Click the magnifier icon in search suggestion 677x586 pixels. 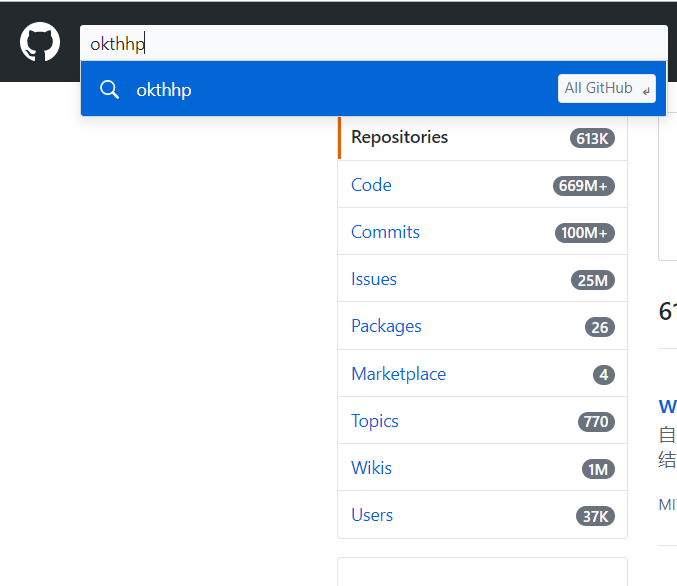[x=109, y=89]
